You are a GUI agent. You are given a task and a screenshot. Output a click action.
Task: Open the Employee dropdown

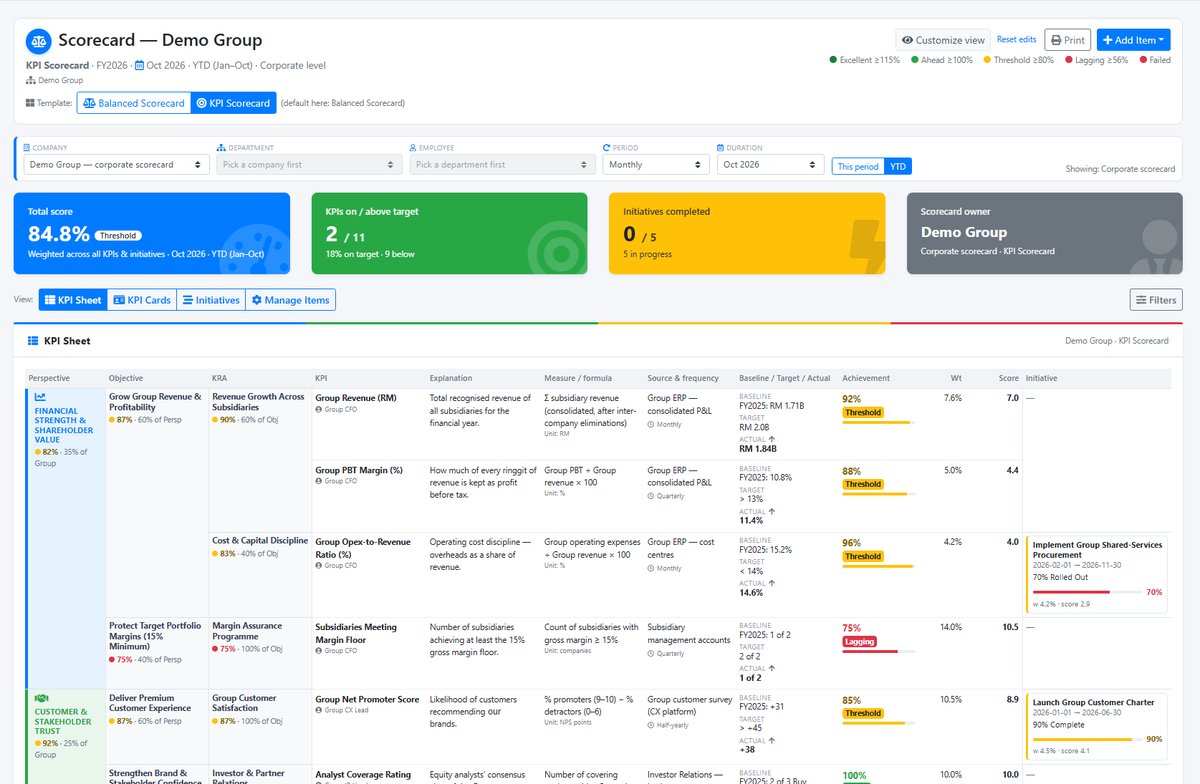[x=501, y=164]
